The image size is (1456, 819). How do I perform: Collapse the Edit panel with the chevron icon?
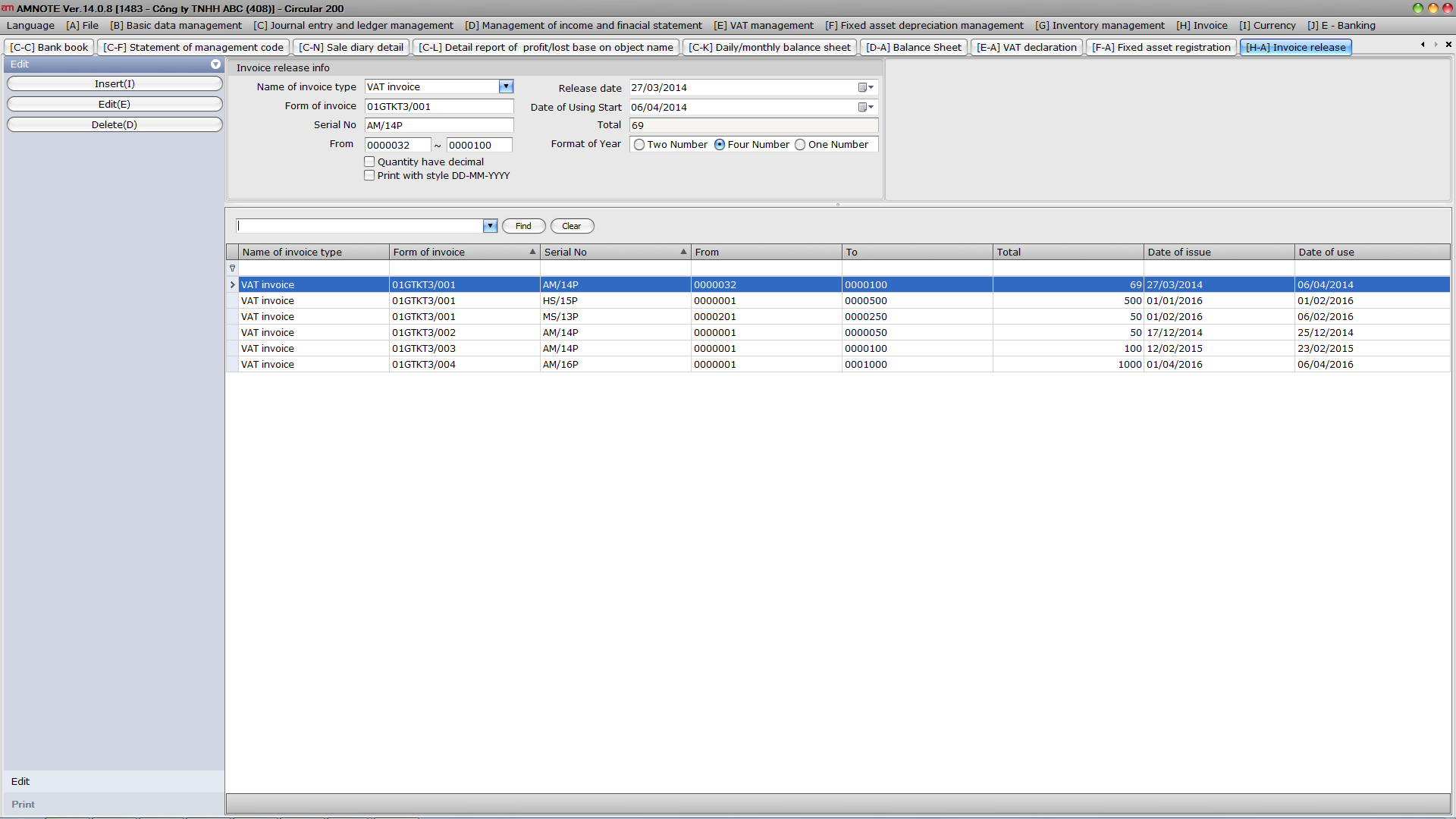215,64
